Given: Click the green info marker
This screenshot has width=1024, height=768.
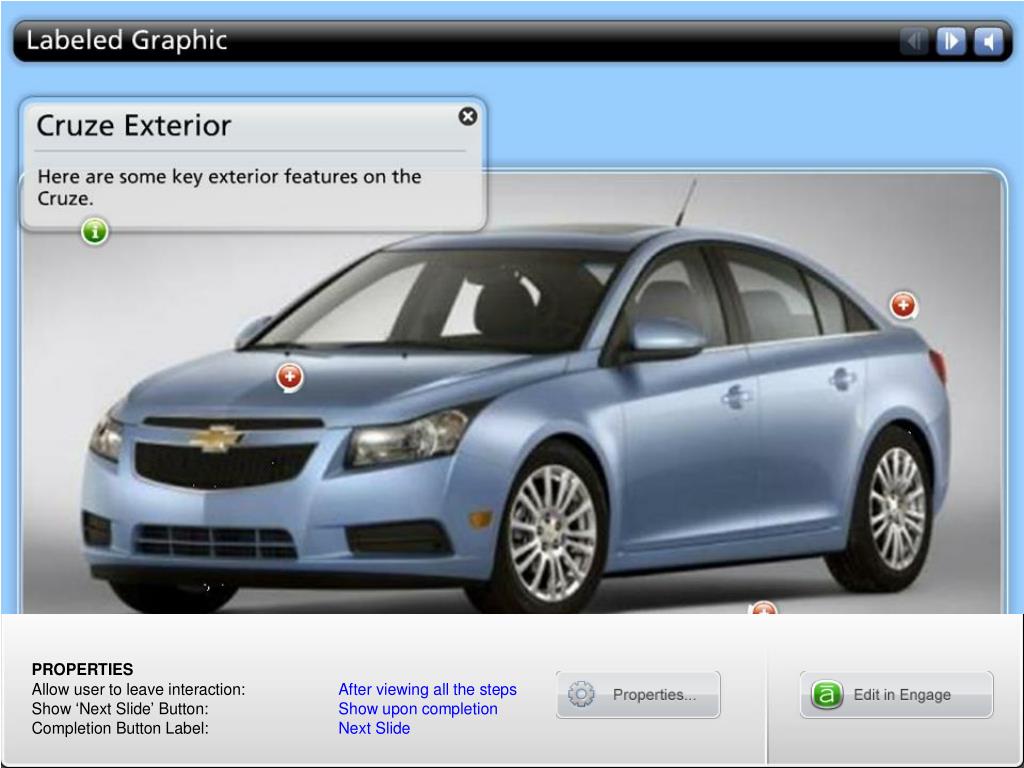Looking at the screenshot, I should pos(95,231).
